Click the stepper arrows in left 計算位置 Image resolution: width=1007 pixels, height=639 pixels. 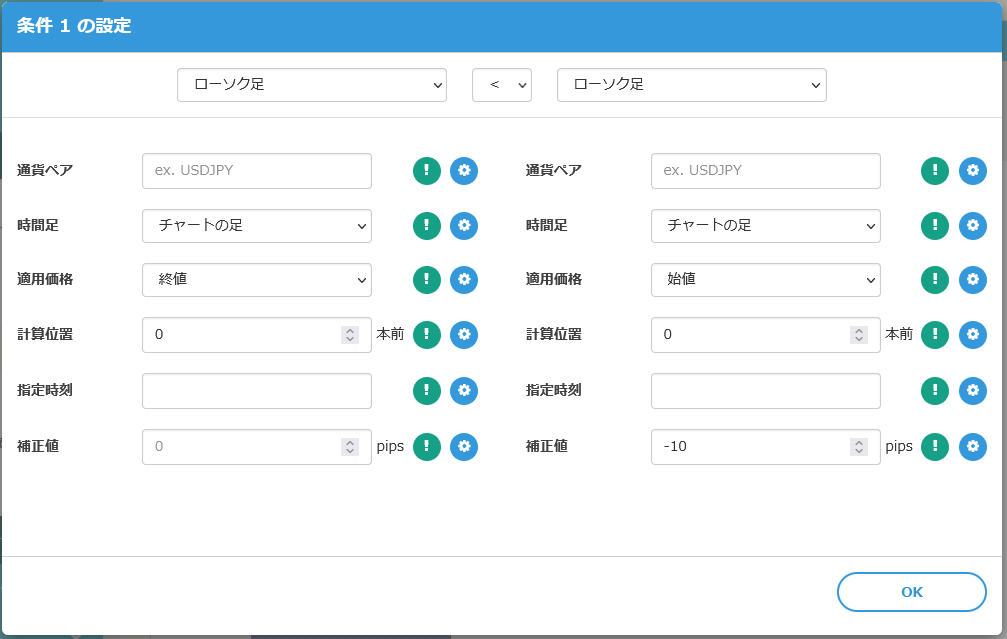click(x=350, y=335)
